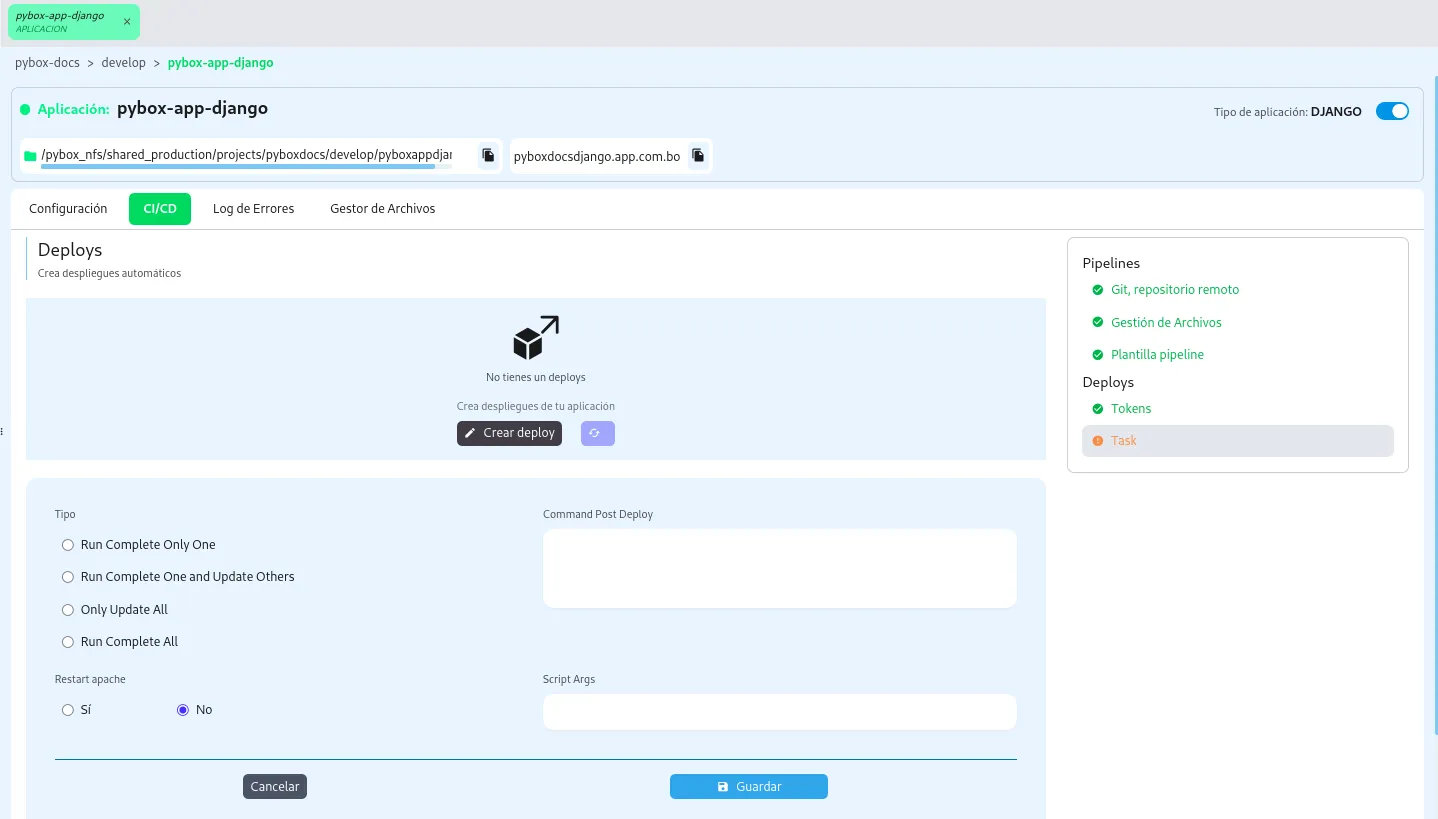Viewport: 1438px width, 819px height.
Task: Navigate to pybox-docs breadcrumb
Action: point(47,62)
